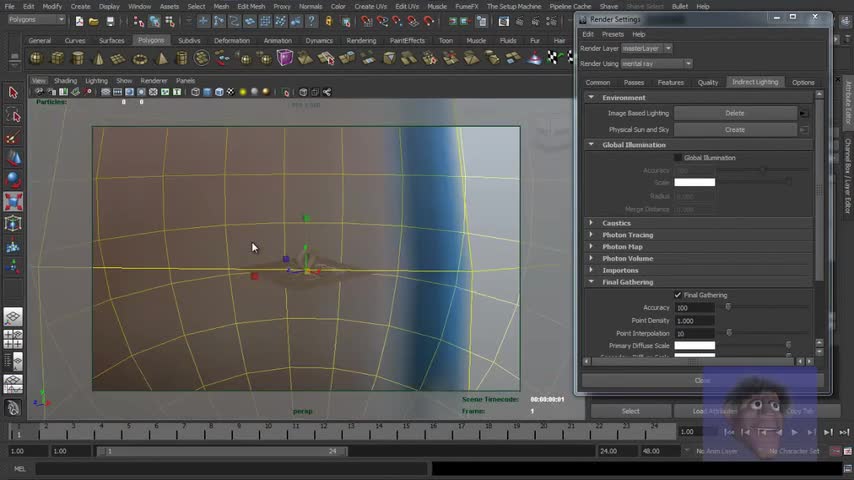Viewport: 854px width, 480px height.
Task: Choose the Paint Selection tool
Action: [13, 137]
